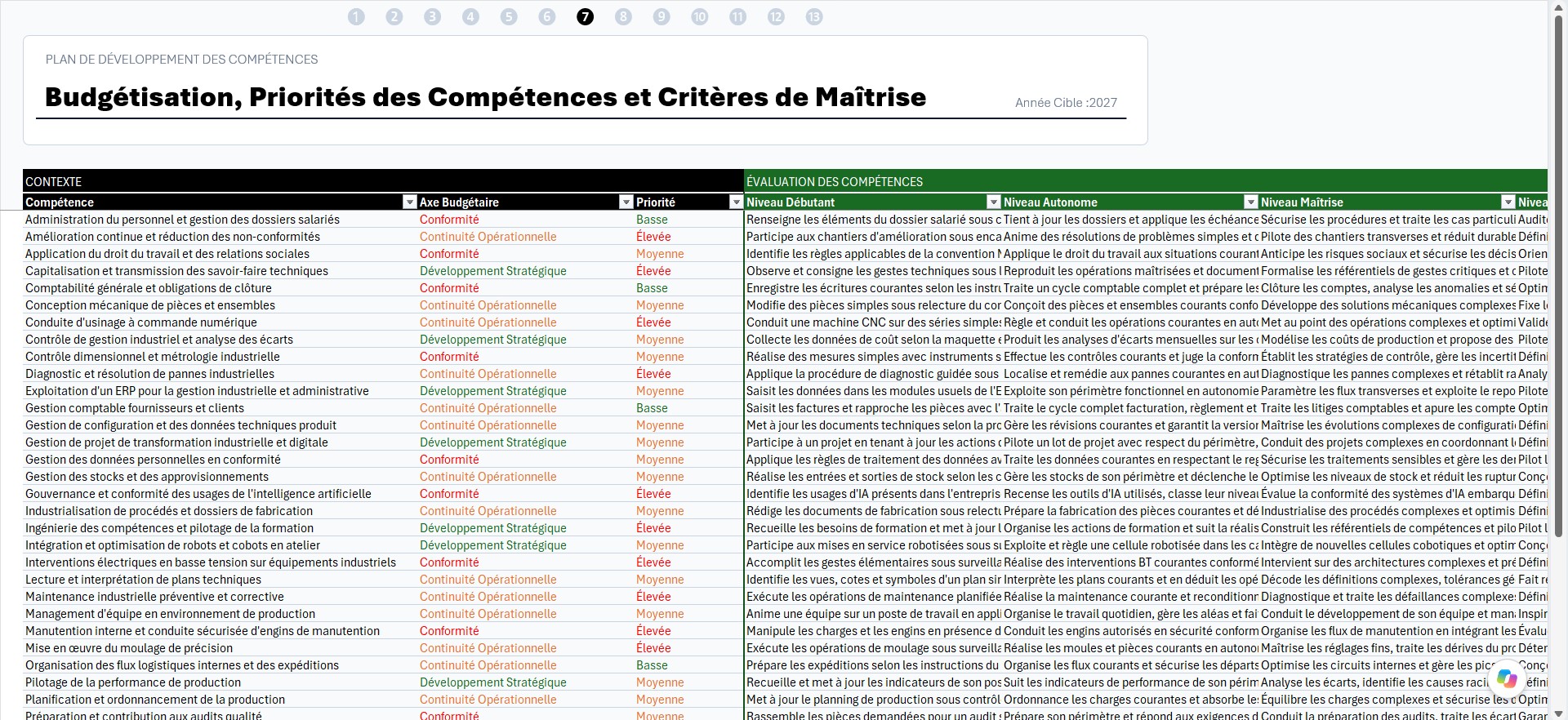Open the Niveau Autonome filter dropdown

click(1250, 202)
